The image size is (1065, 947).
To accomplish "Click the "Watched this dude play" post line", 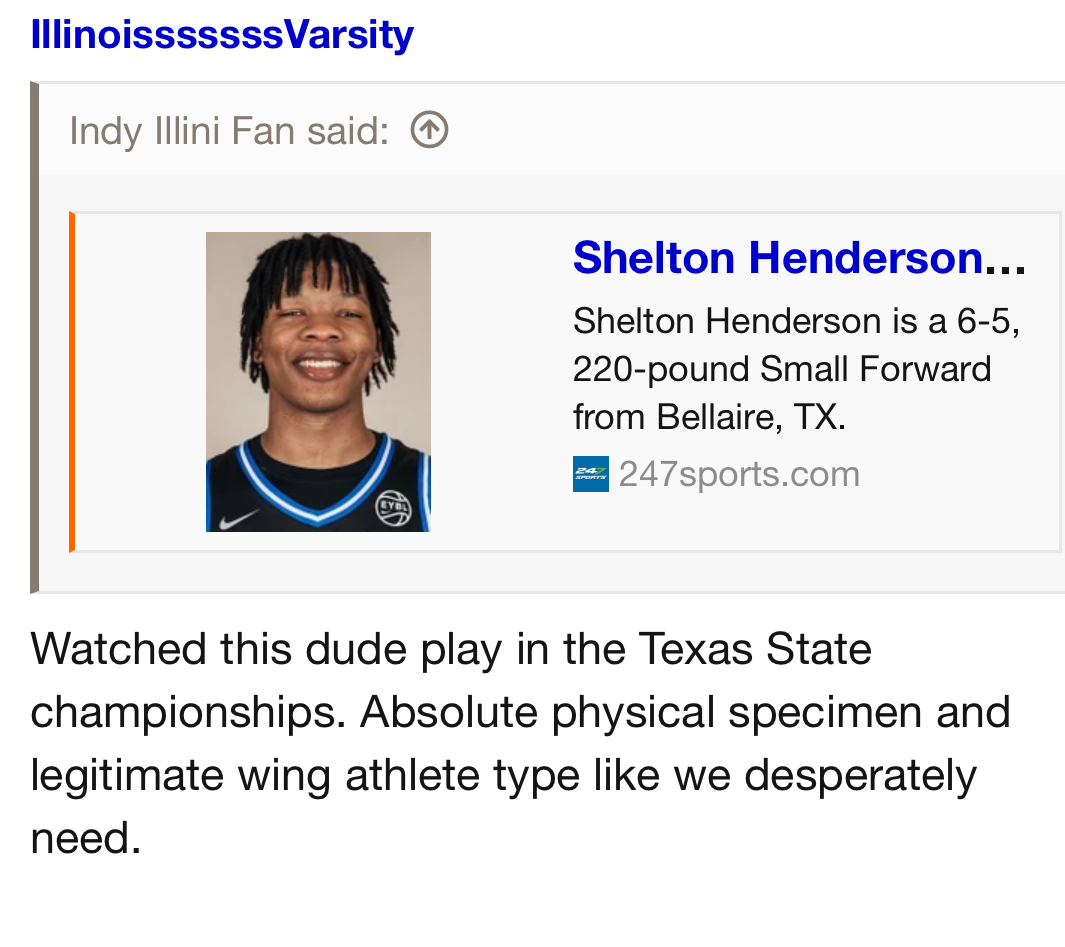I will click(x=451, y=649).
